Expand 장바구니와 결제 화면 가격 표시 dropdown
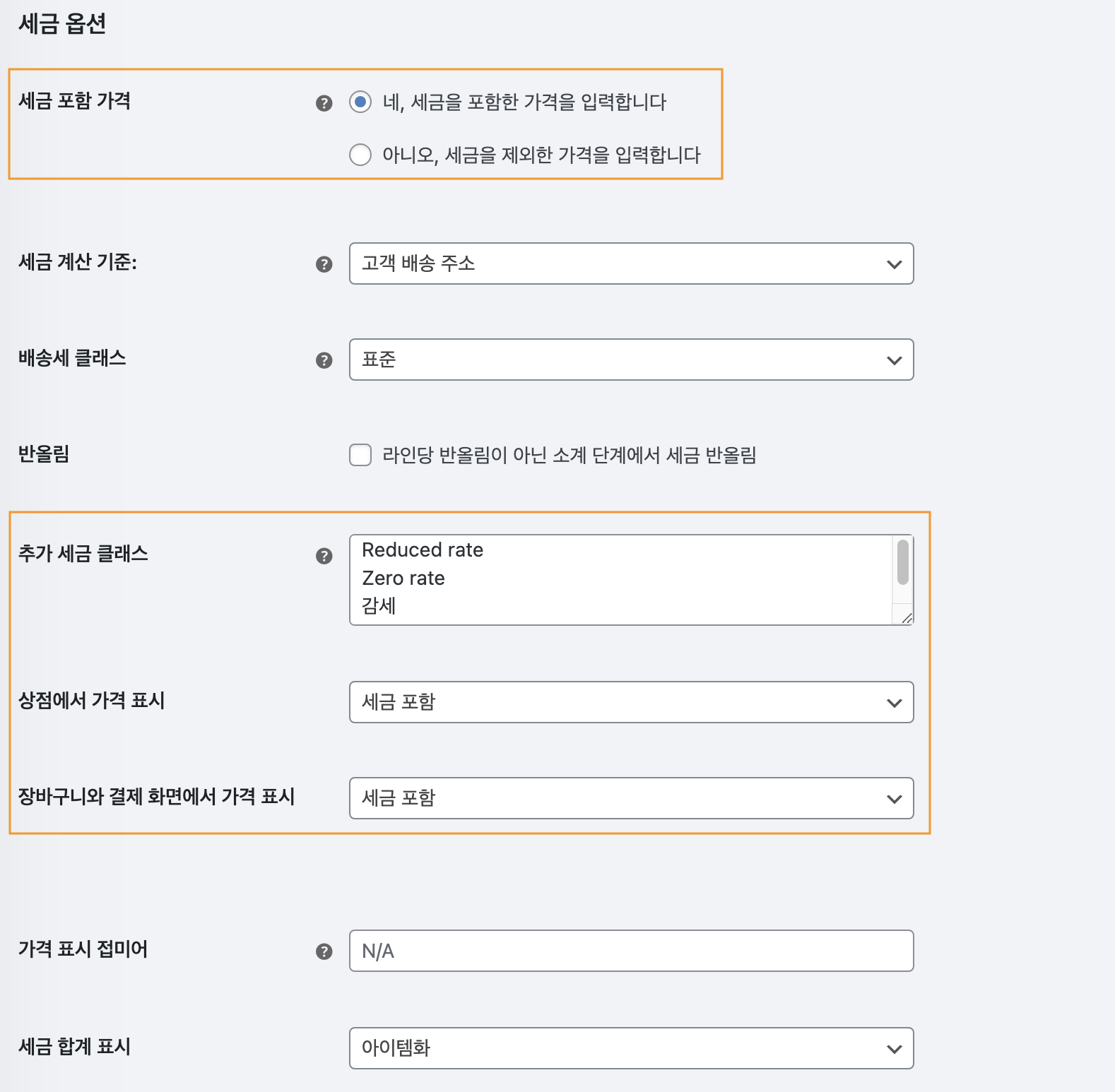Viewport: 1115px width, 1092px height. pyautogui.click(x=631, y=798)
